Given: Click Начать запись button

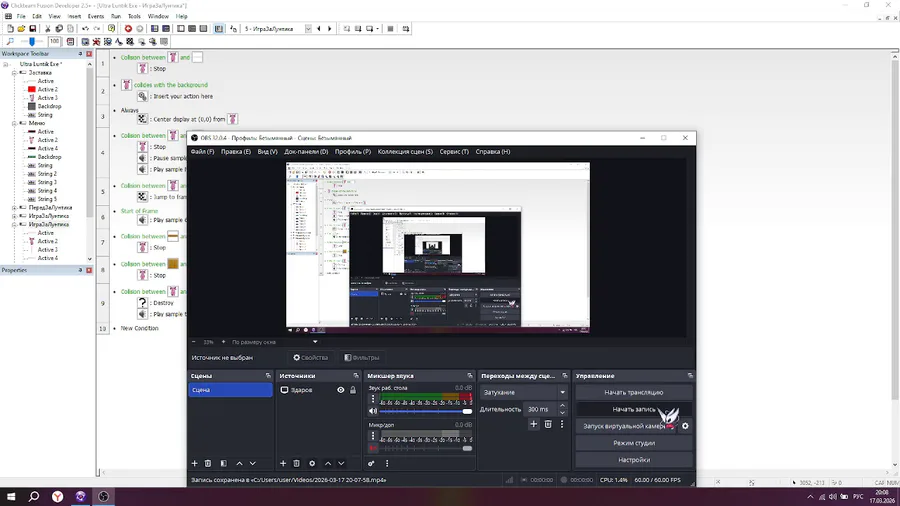Looking at the screenshot, I should (634, 409).
